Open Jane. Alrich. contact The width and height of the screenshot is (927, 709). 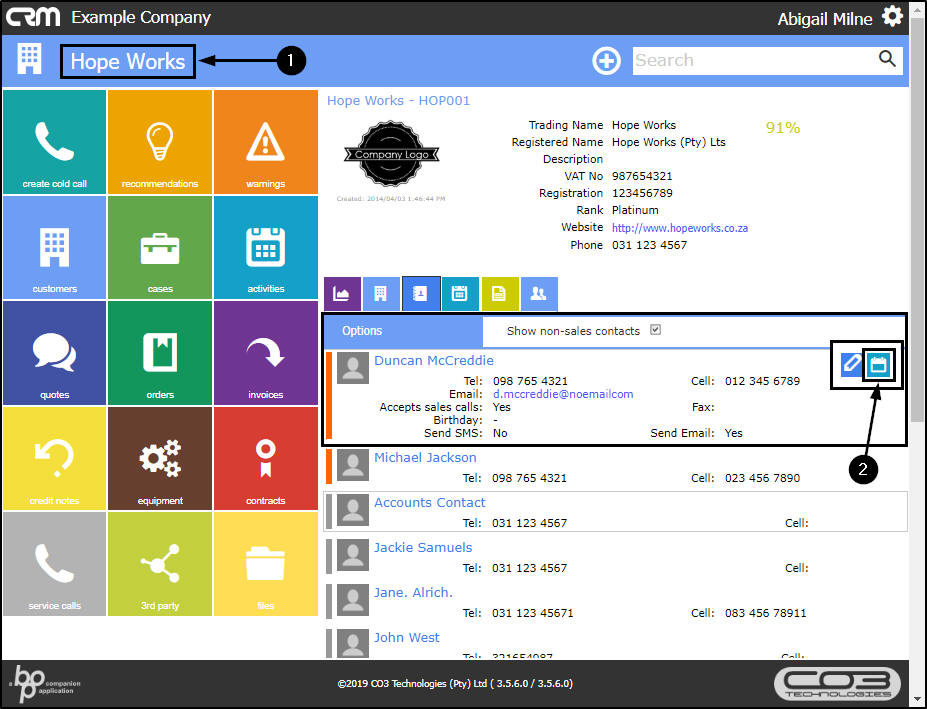[x=413, y=592]
